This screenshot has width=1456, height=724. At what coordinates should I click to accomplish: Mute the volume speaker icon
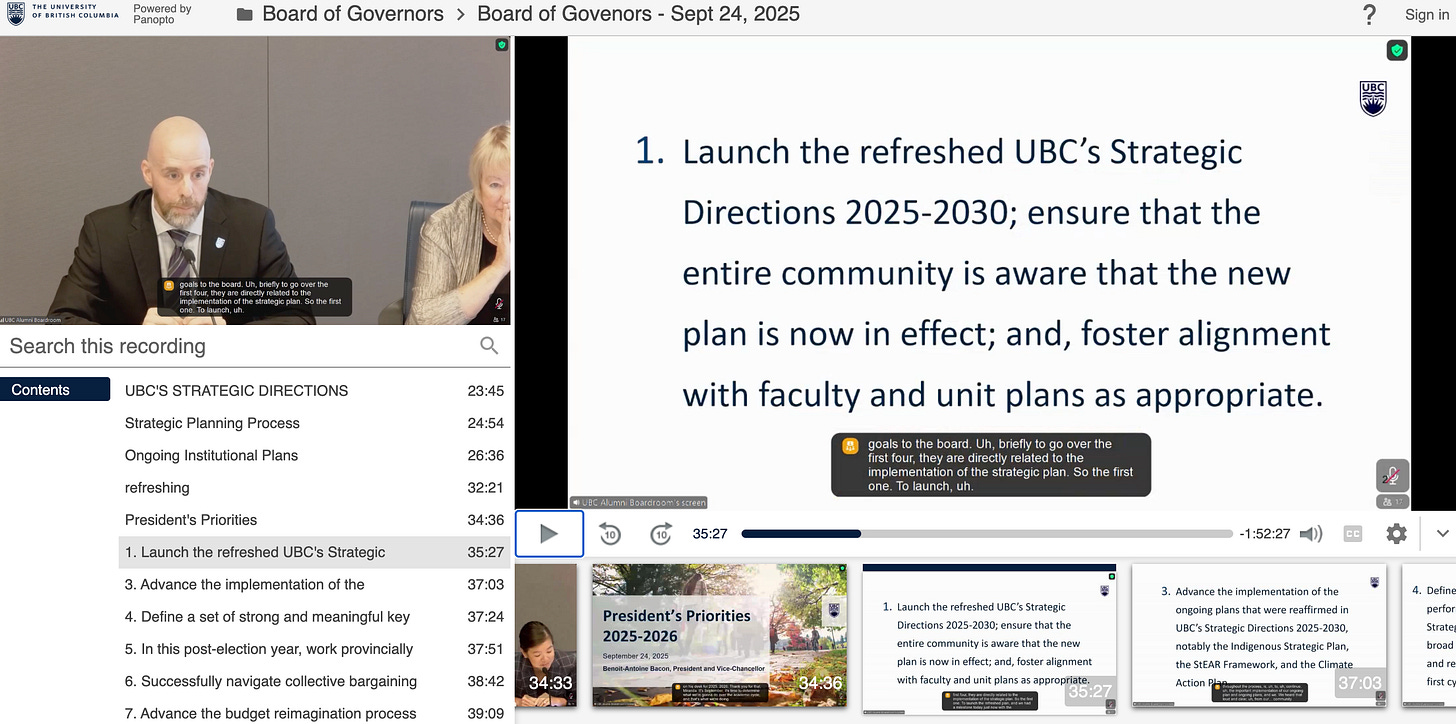click(x=1311, y=534)
